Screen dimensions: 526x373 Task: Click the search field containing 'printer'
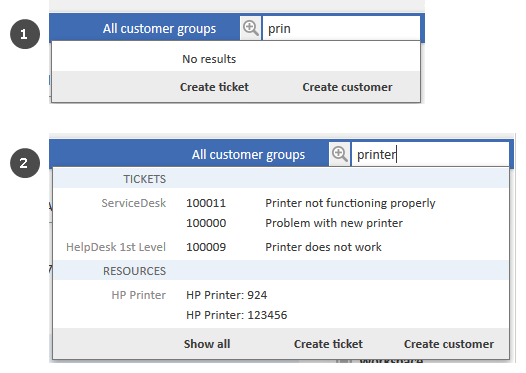(430, 154)
